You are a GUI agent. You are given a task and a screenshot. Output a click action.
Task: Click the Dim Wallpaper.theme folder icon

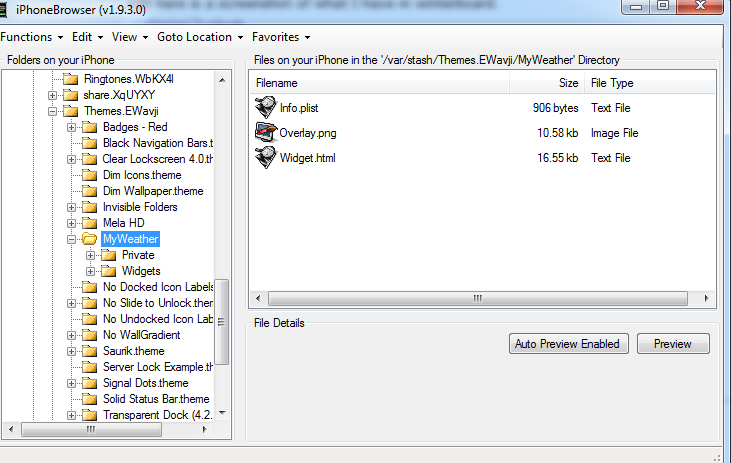(90, 191)
